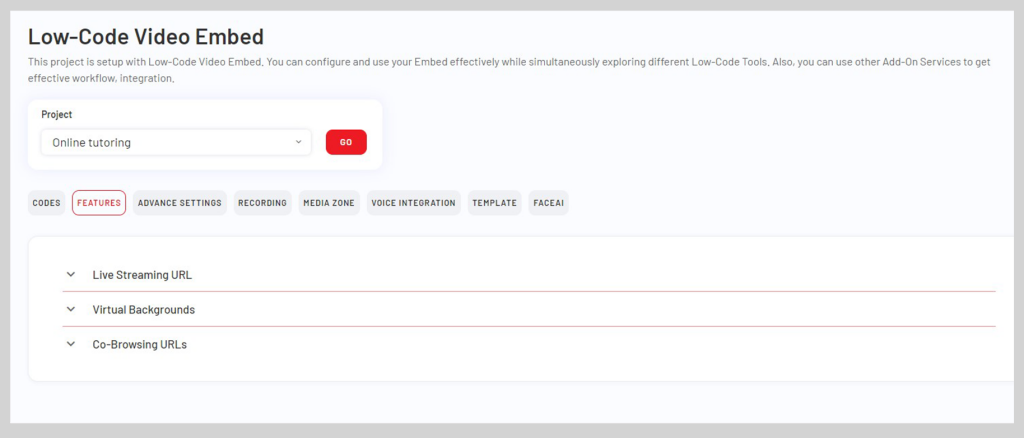The height and width of the screenshot is (438, 1024).
Task: Click the Co-Browsing URLs label
Action: [140, 345]
